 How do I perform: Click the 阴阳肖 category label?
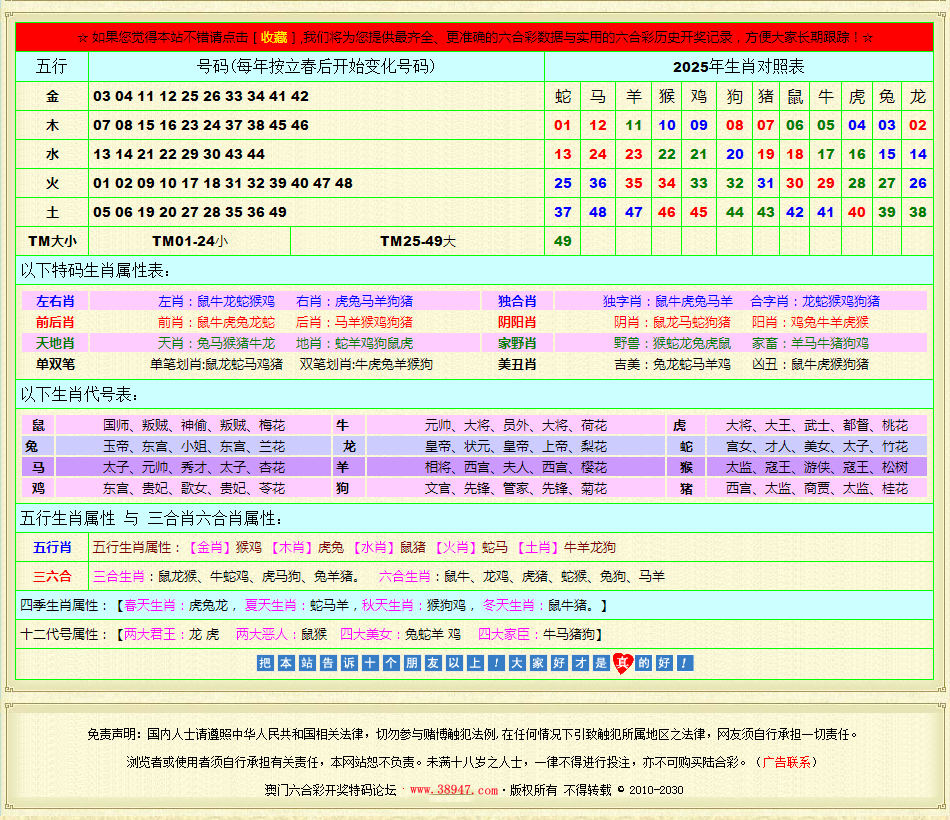pos(517,322)
